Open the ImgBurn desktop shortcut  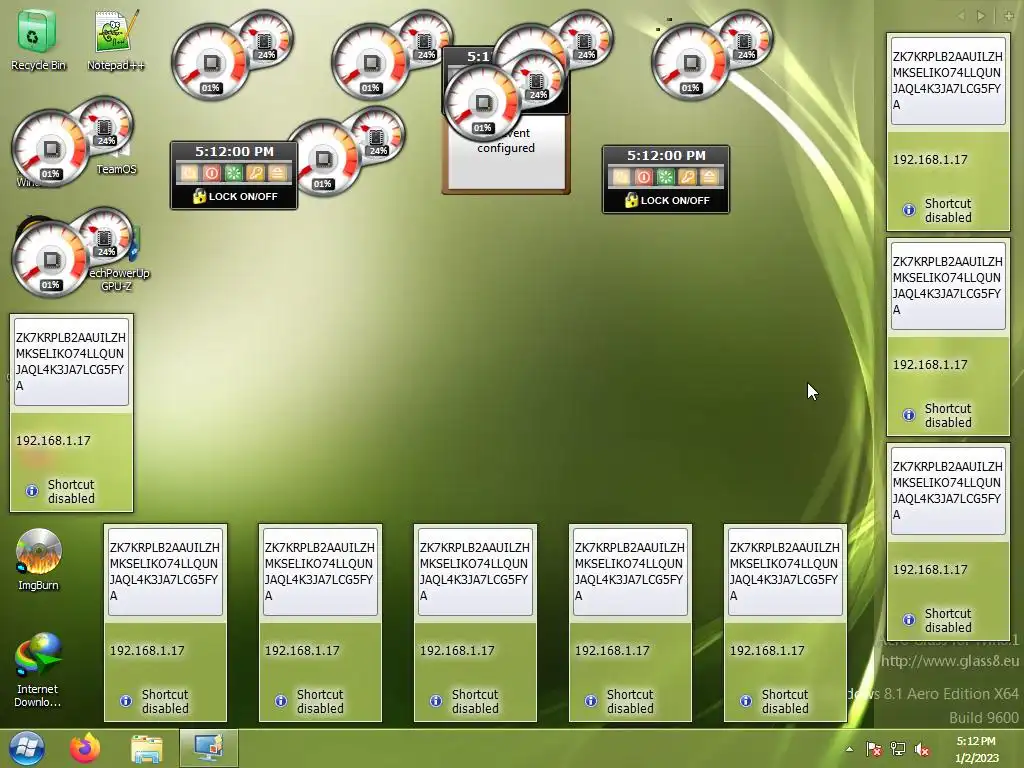39,560
